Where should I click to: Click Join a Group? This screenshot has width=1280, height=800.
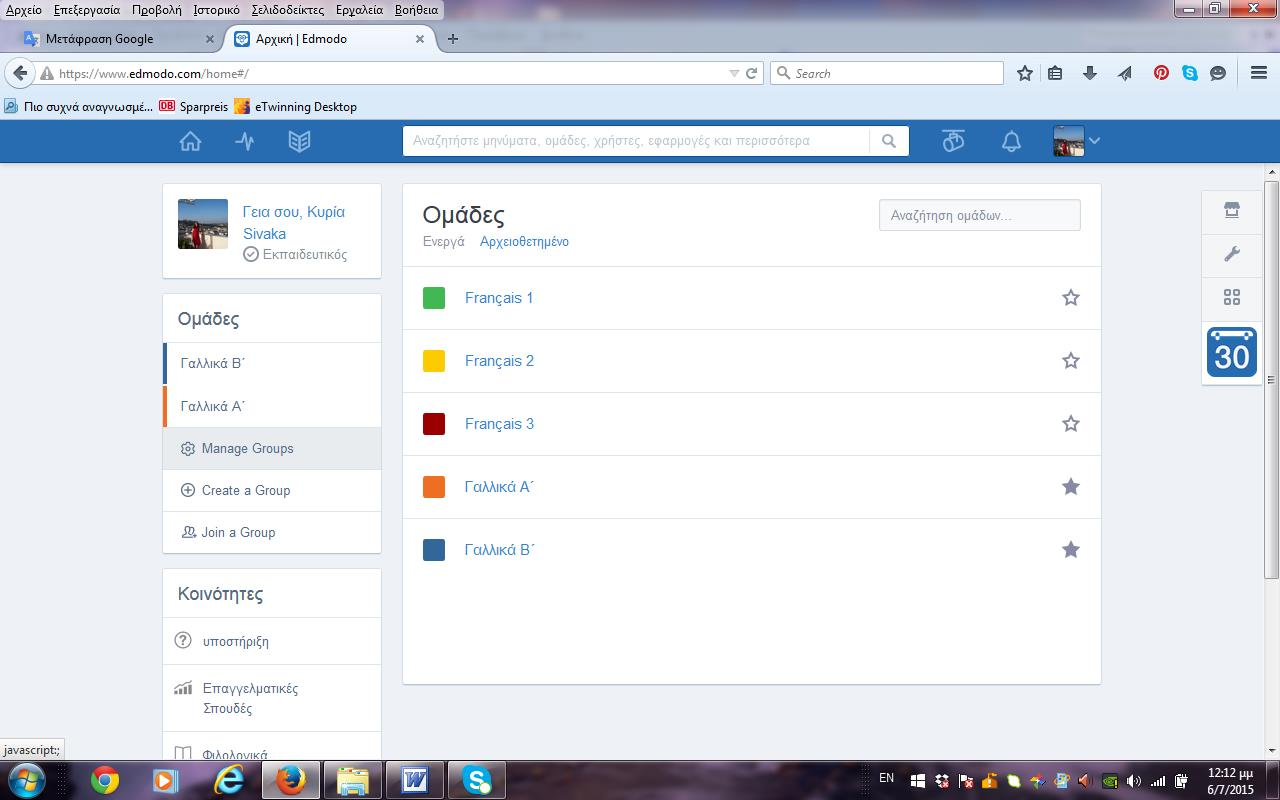pos(272,532)
